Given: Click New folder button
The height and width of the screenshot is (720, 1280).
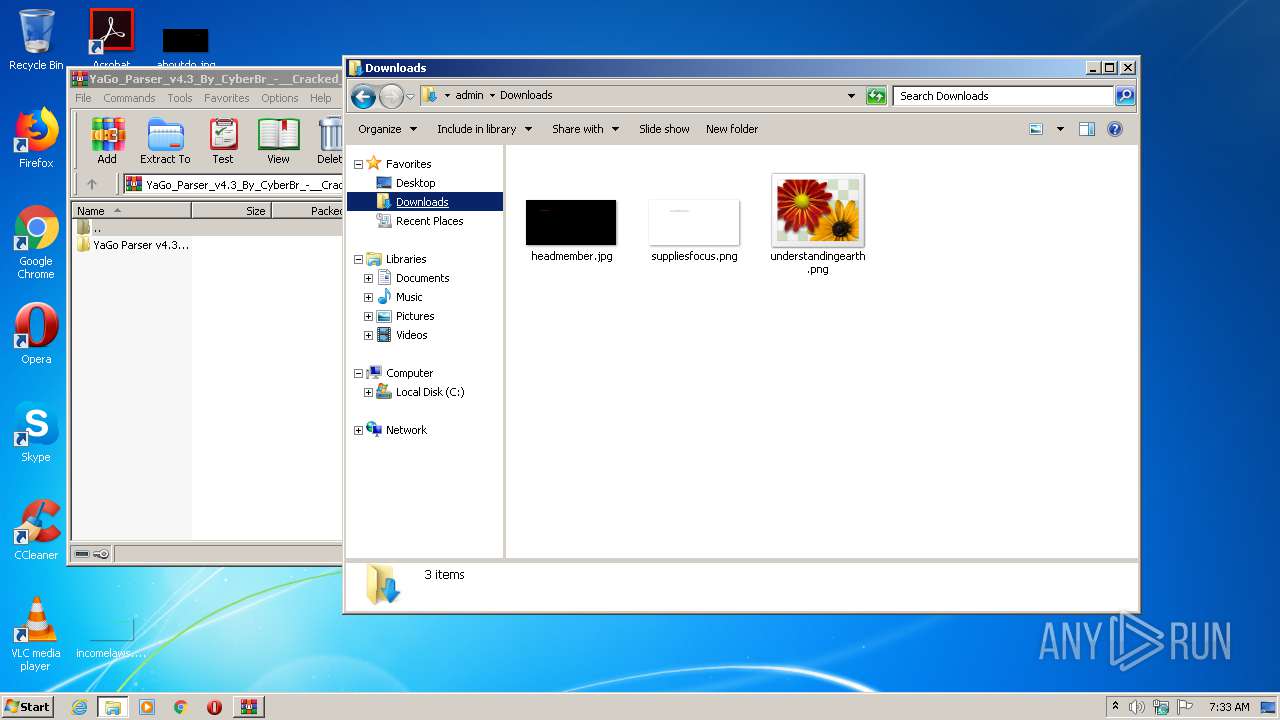Looking at the screenshot, I should click(732, 129).
